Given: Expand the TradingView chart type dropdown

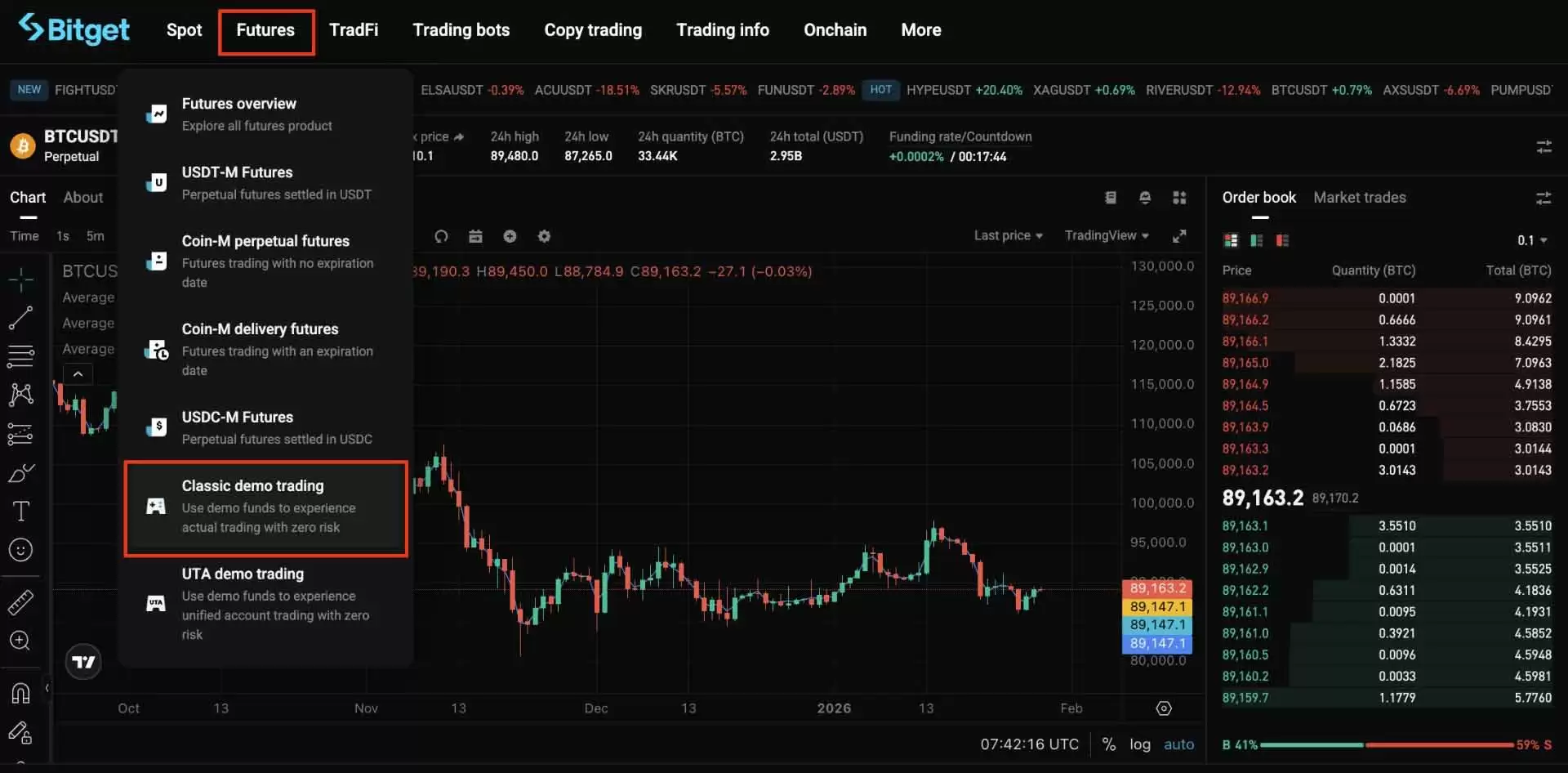Looking at the screenshot, I should click(1106, 235).
